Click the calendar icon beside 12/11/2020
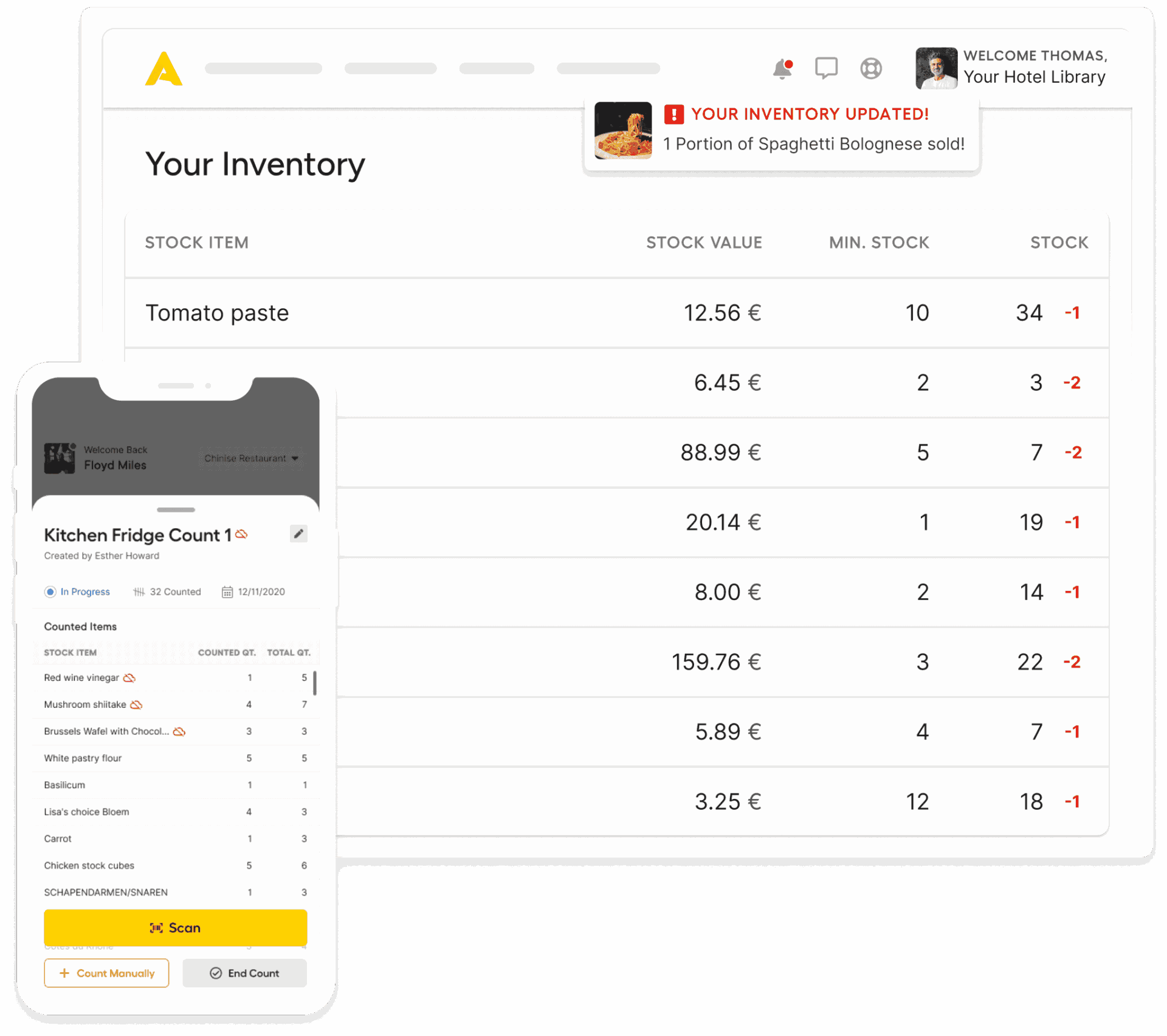 coord(227,592)
